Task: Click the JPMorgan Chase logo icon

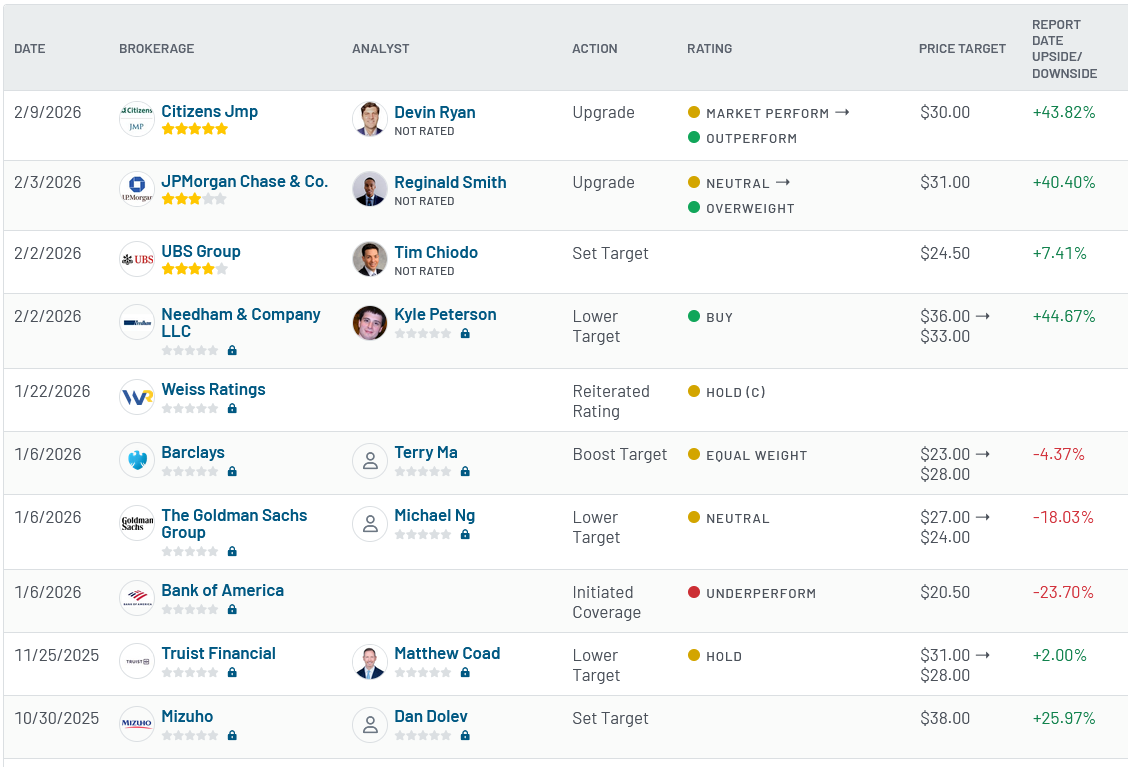Action: 137,189
